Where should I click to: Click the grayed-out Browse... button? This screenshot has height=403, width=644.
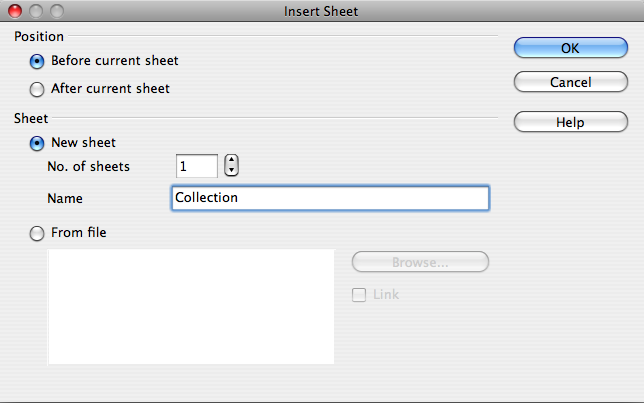[420, 262]
